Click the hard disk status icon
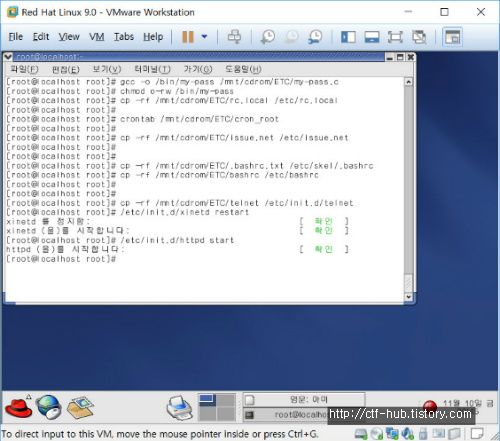The height and width of the screenshot is (441, 500). point(361,434)
